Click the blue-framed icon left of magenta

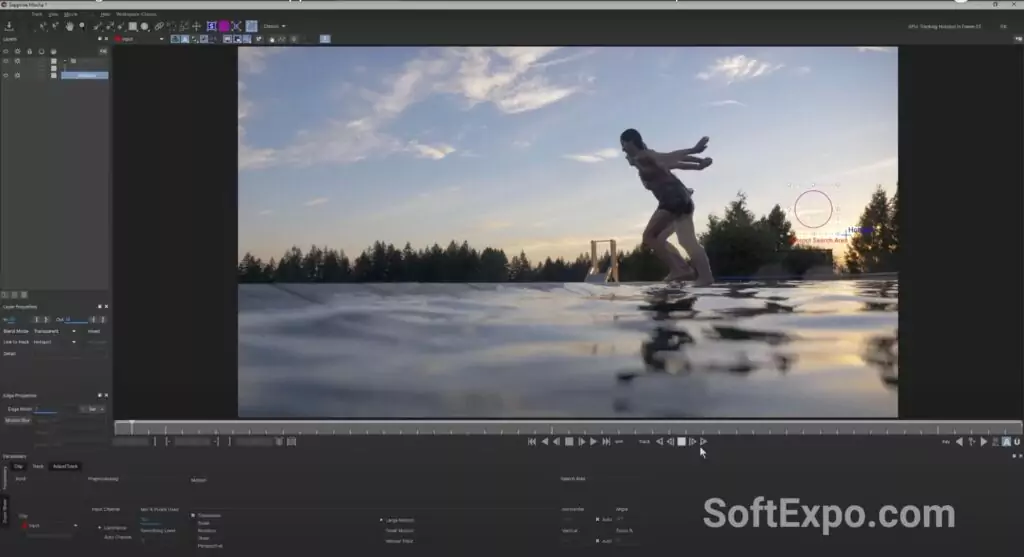212,26
